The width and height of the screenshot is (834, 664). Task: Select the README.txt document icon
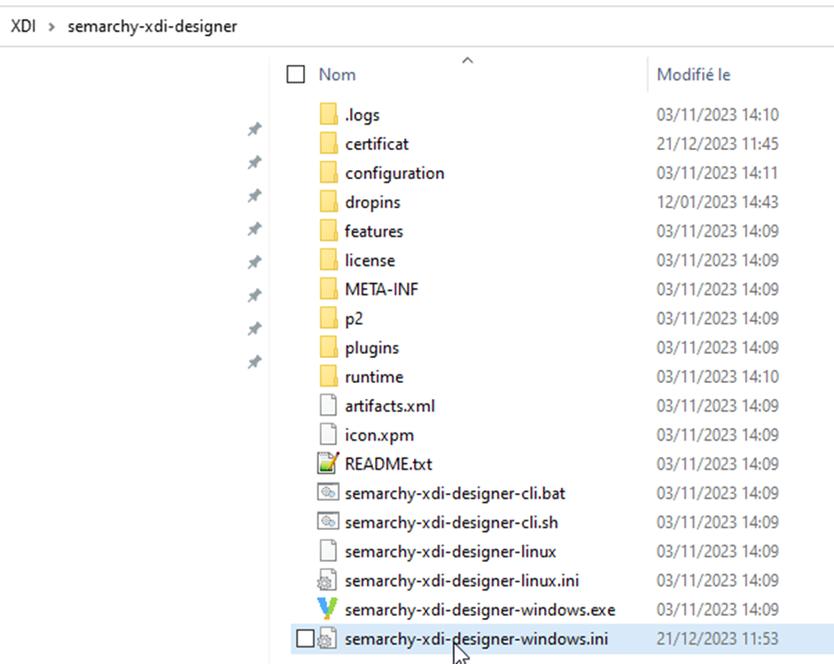(x=327, y=463)
